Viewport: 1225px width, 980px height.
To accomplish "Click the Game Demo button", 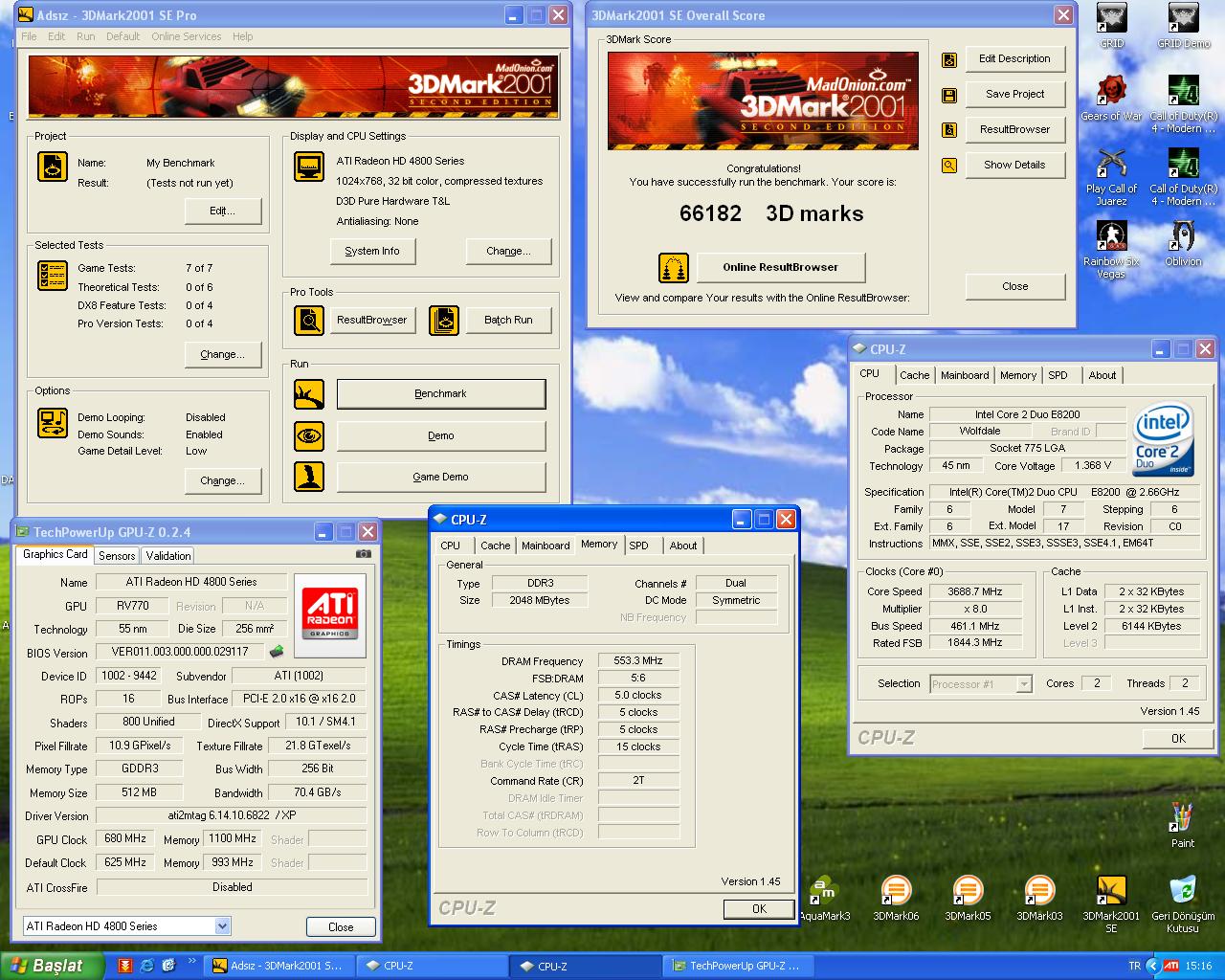I will pos(440,477).
